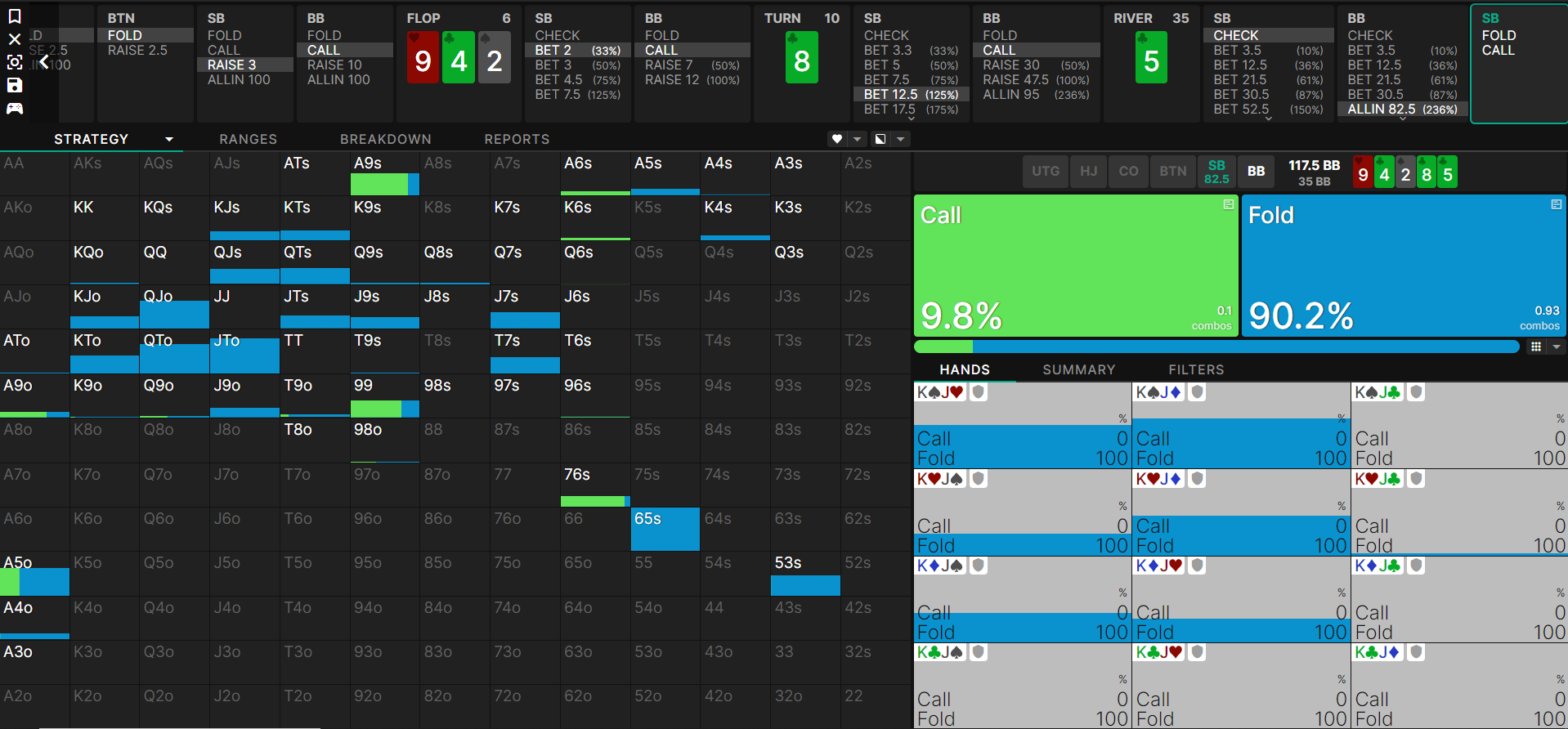Click the gray 2 of spades flop card
The image size is (1568, 729).
(495, 57)
